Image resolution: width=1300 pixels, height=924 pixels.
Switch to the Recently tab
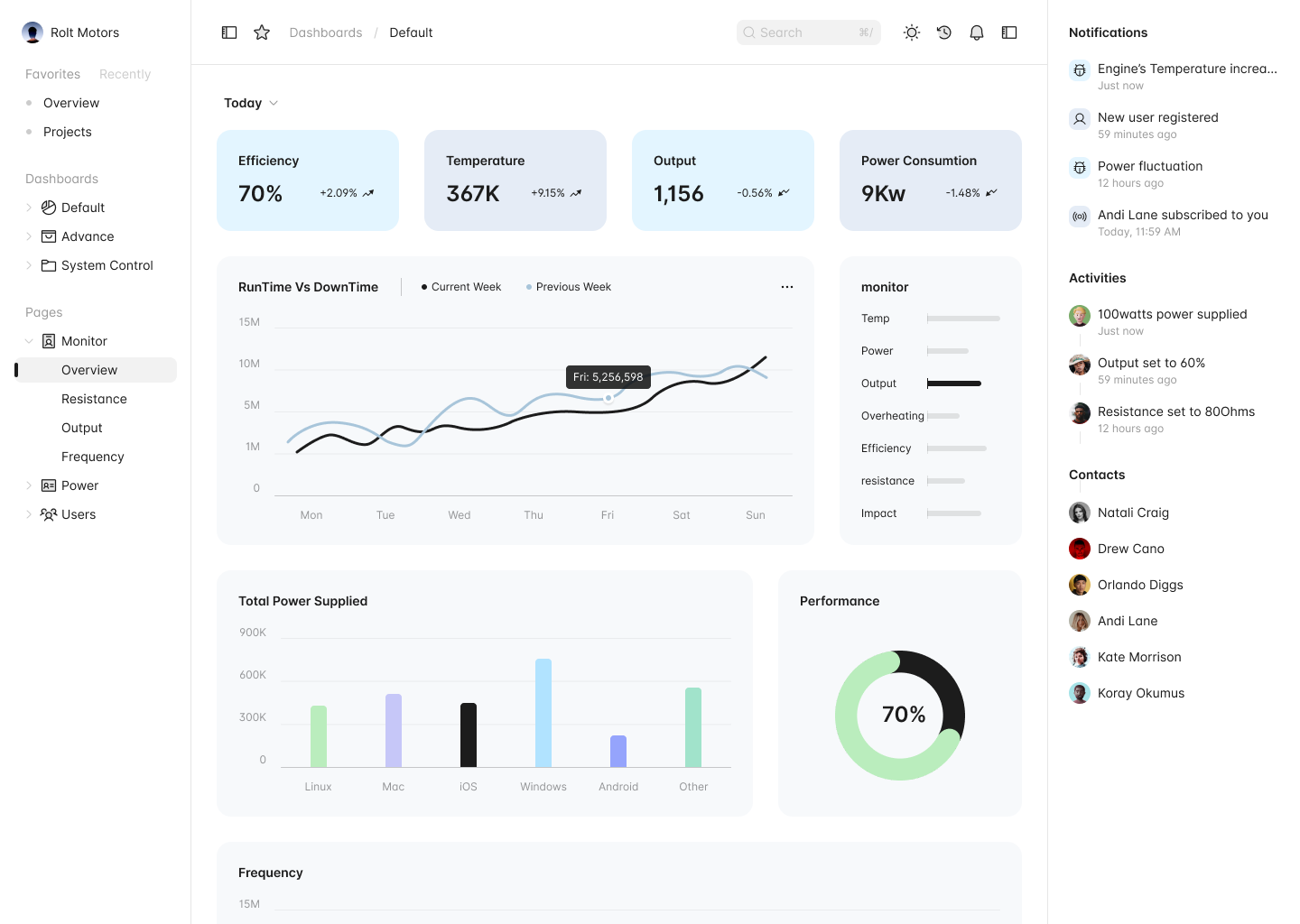tap(125, 74)
